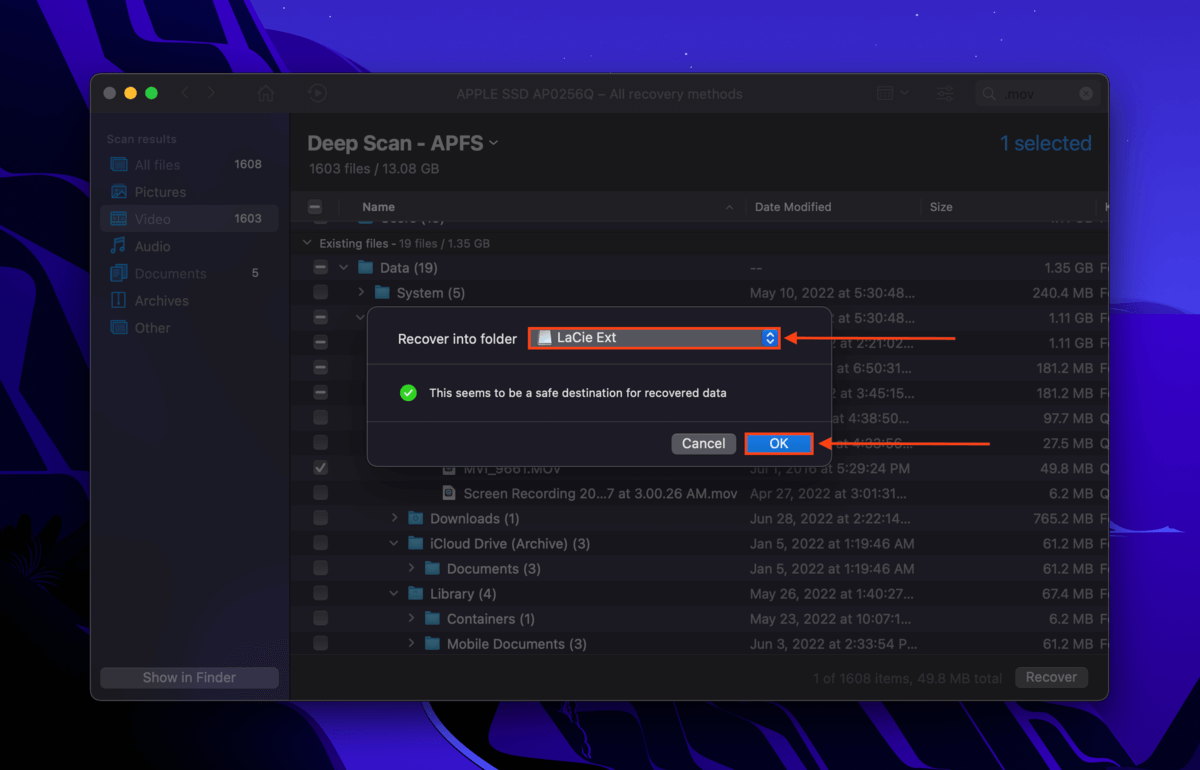Open the Deep Scan - APFS dropdown
The width and height of the screenshot is (1200, 770).
coord(403,143)
